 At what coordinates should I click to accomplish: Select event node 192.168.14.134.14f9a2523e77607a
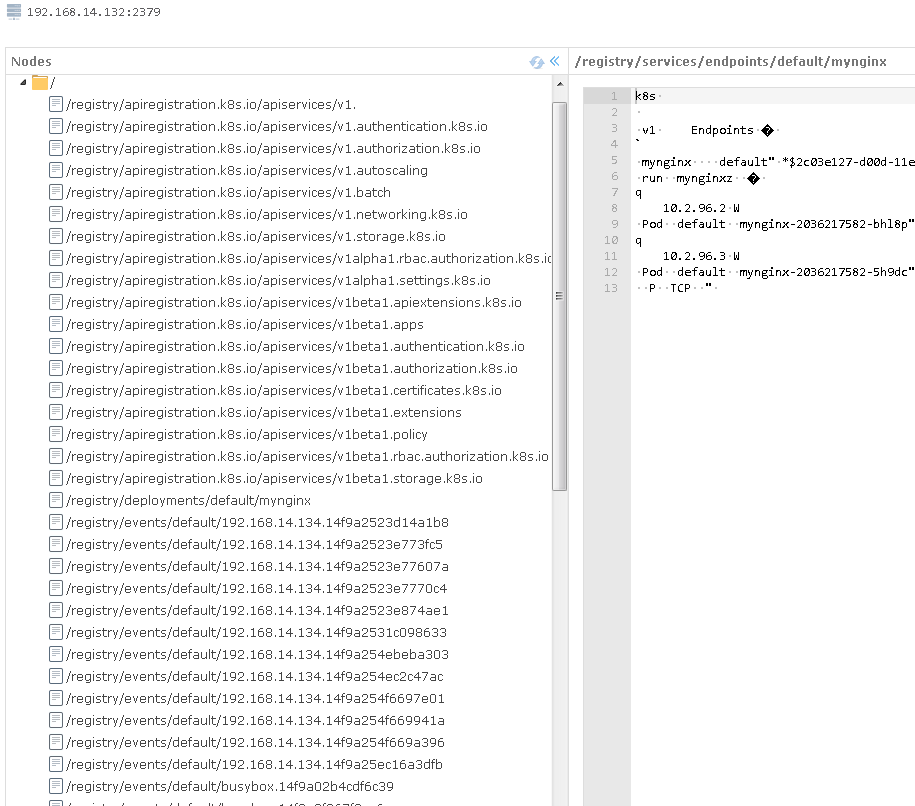pos(257,566)
